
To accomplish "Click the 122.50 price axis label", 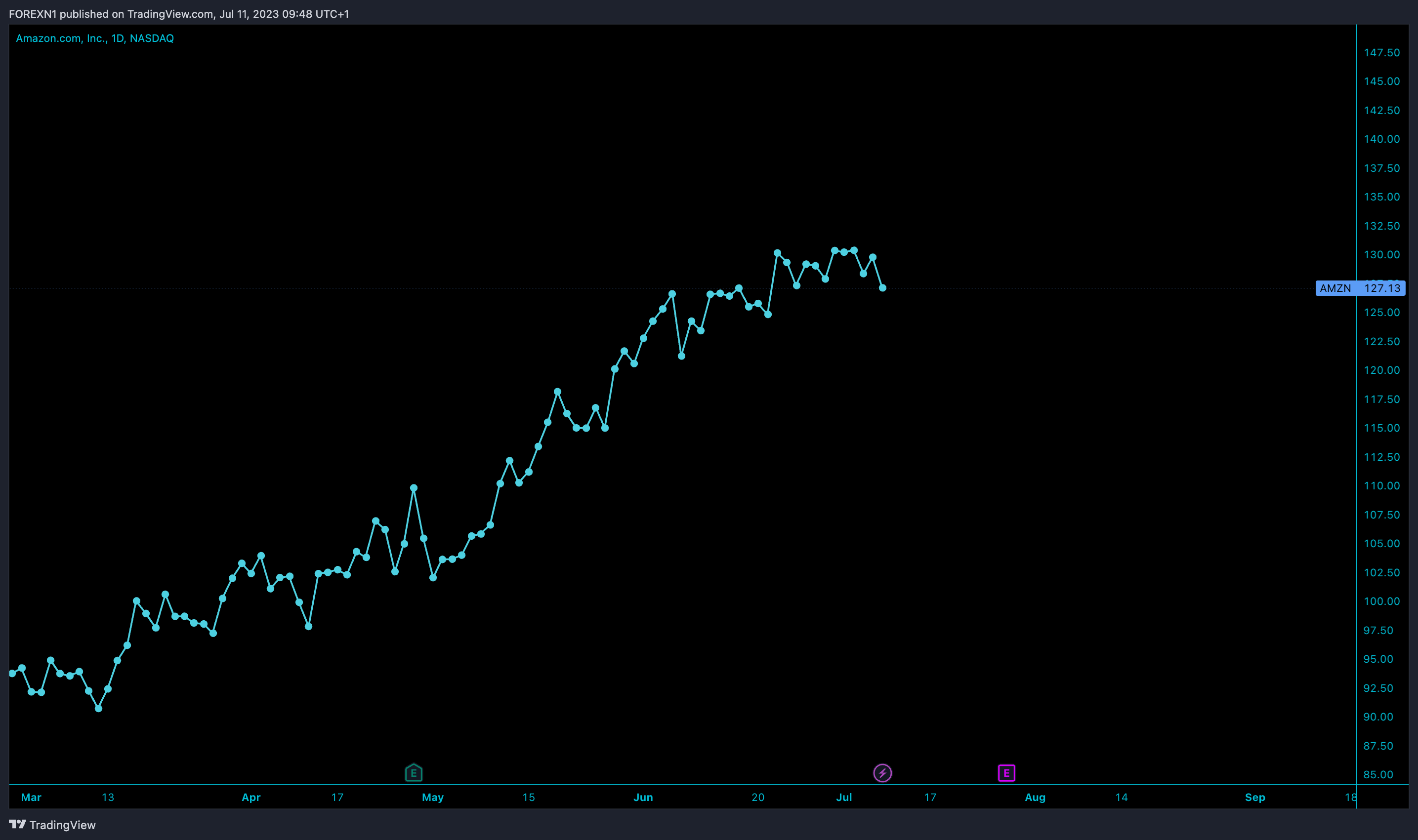I will 1381,341.
